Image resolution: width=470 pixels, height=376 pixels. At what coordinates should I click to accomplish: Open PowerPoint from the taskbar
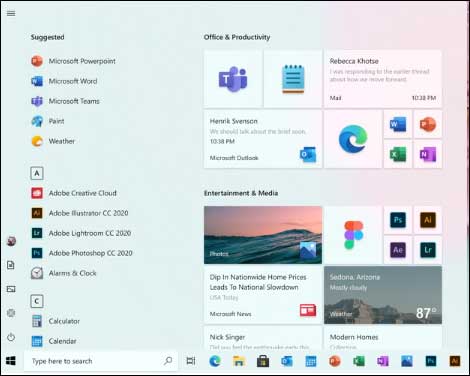point(335,361)
